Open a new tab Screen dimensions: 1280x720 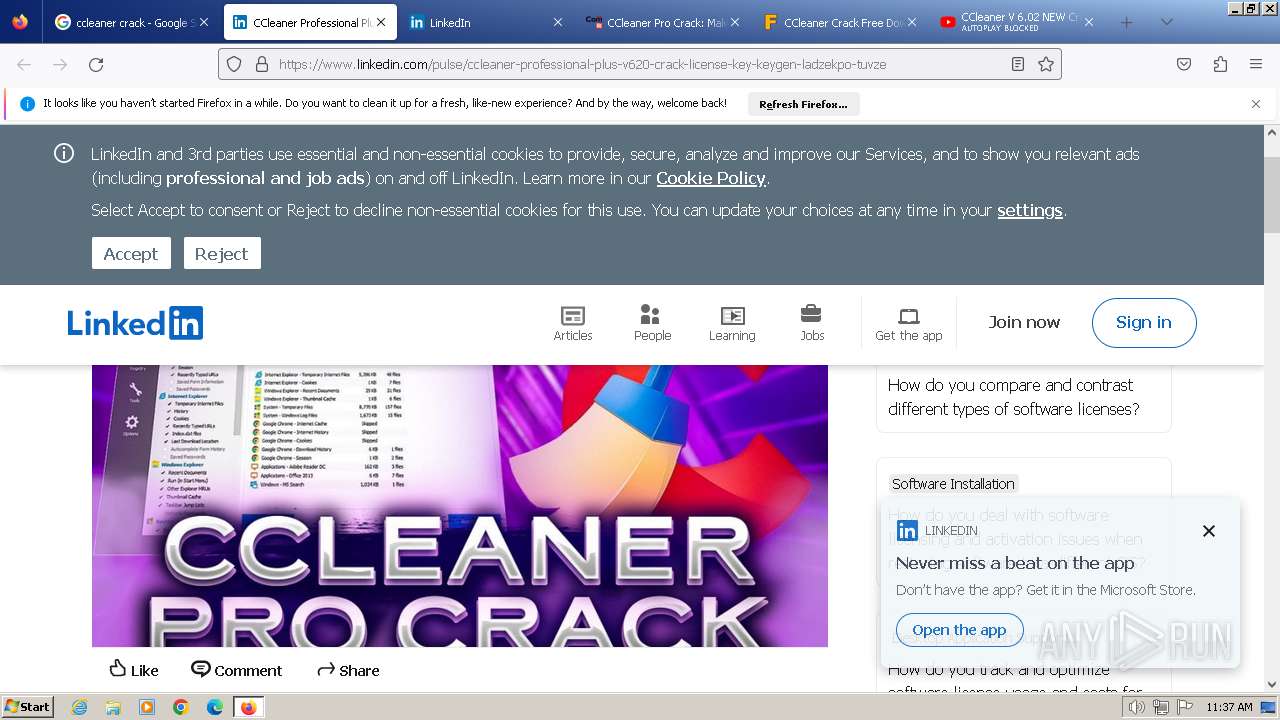pos(1127,22)
